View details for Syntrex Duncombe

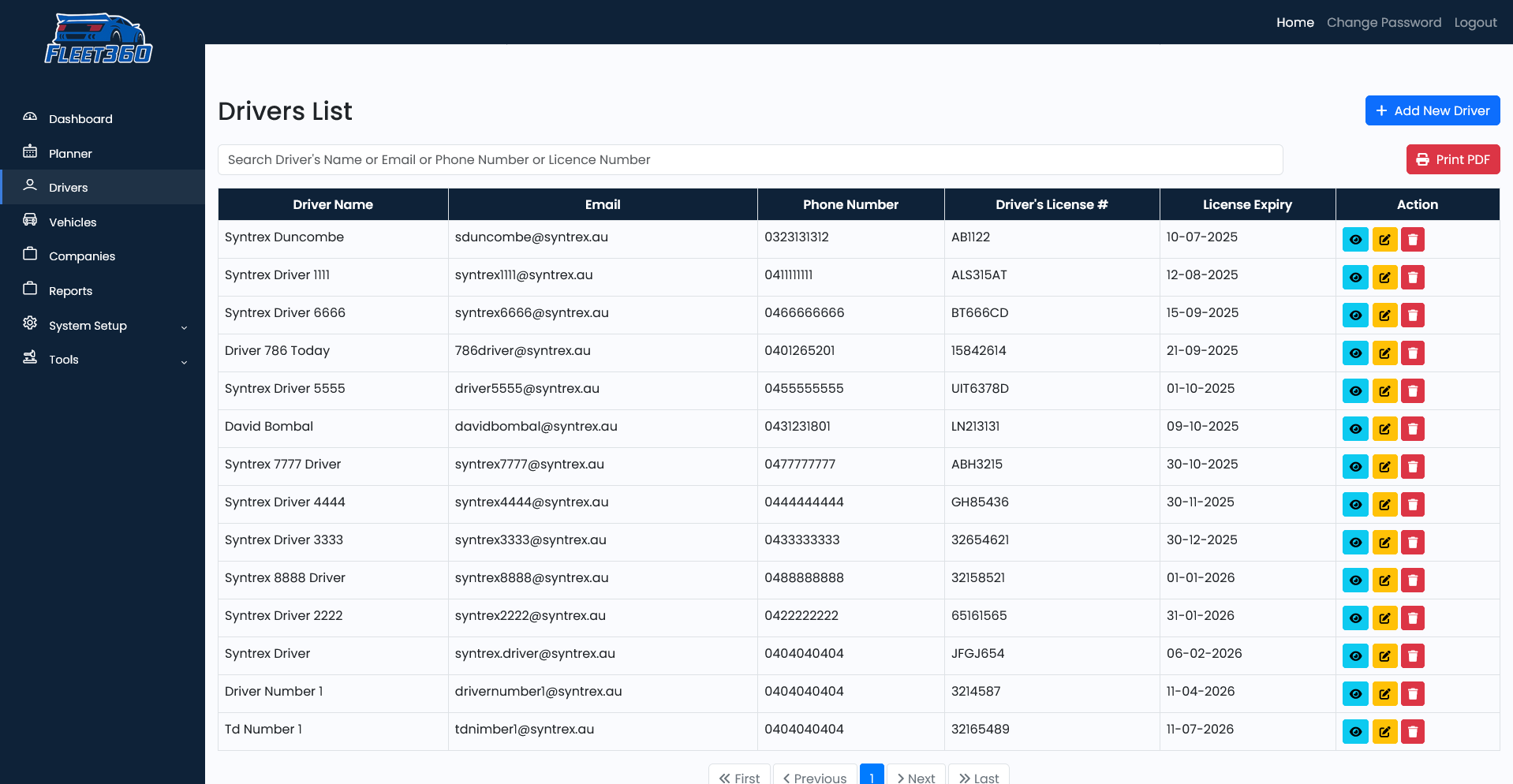[1355, 240]
